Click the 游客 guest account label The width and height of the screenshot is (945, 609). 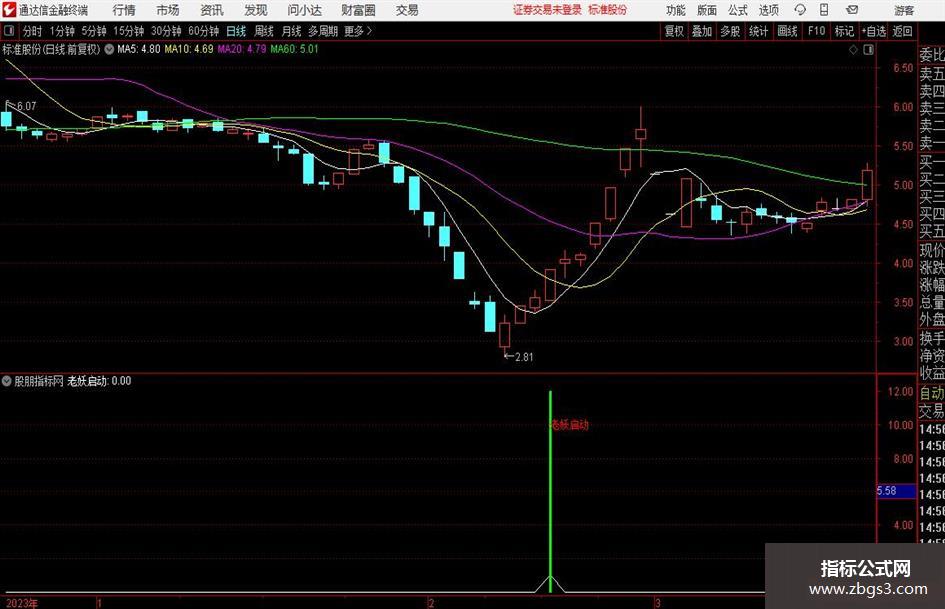click(904, 10)
